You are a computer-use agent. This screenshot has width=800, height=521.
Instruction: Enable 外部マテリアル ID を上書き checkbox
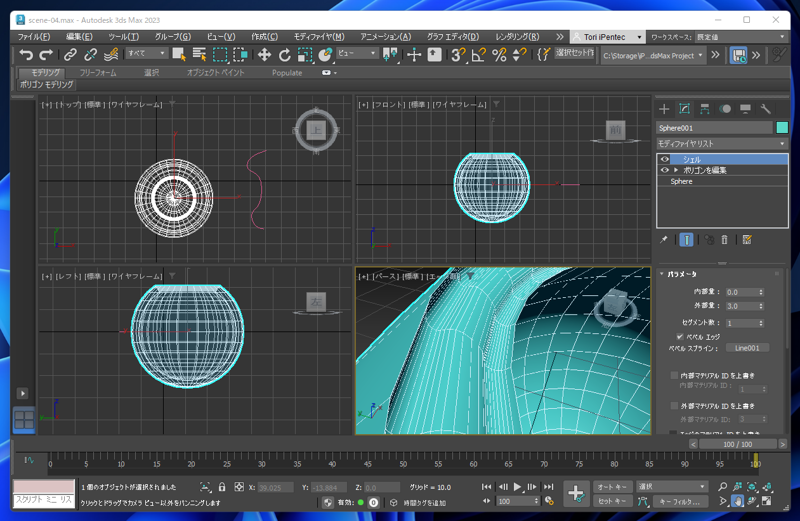[x=674, y=406]
